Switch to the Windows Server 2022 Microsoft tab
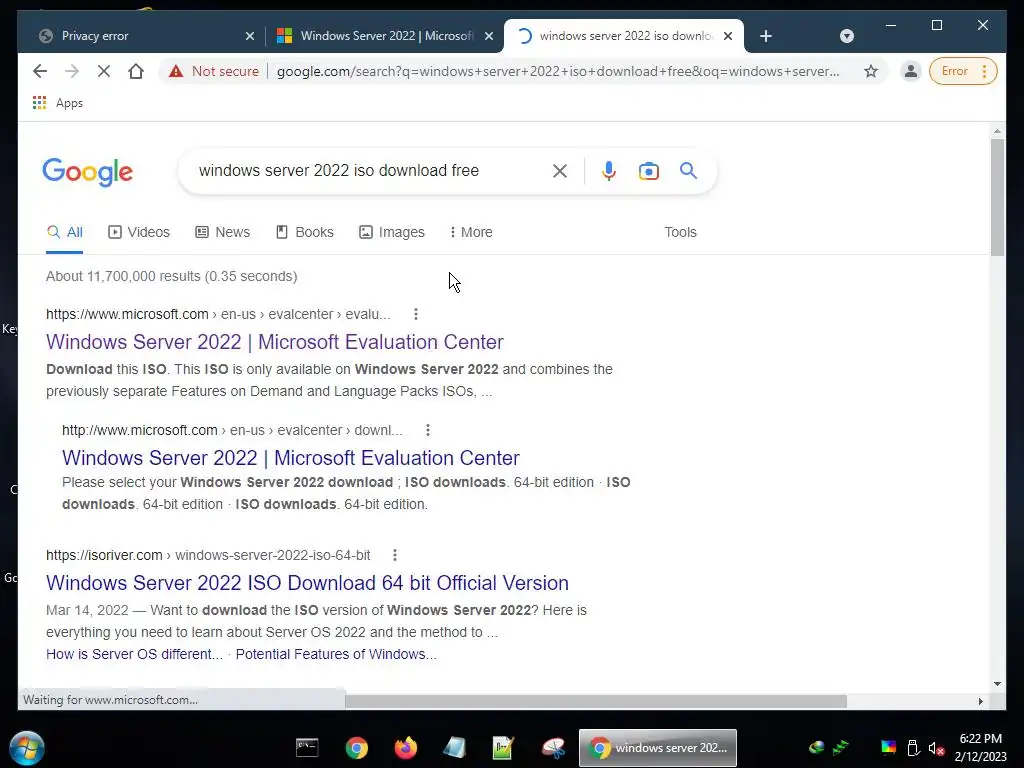Viewport: 1024px width, 768px height. point(384,36)
